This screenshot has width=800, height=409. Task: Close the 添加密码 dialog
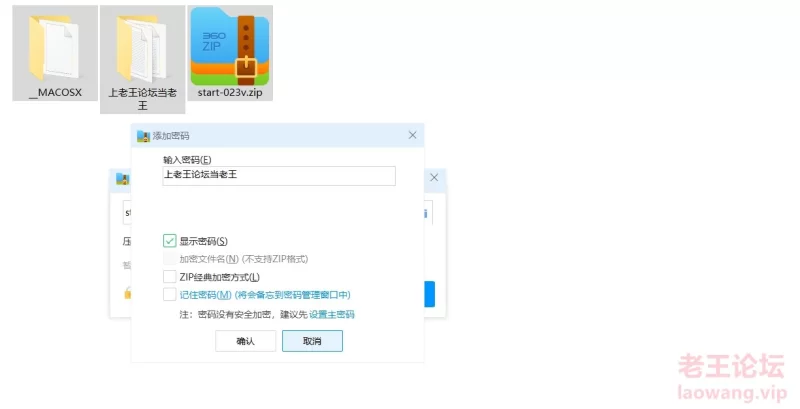pos(412,135)
